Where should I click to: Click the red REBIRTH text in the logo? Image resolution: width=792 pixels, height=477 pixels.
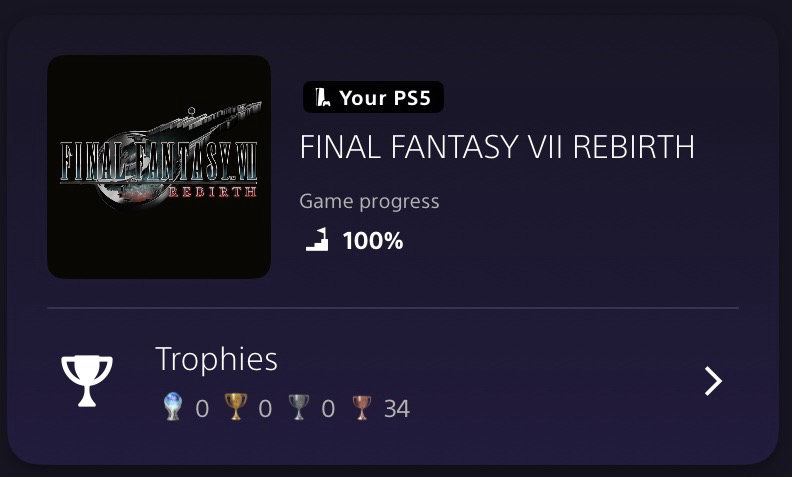[216, 192]
